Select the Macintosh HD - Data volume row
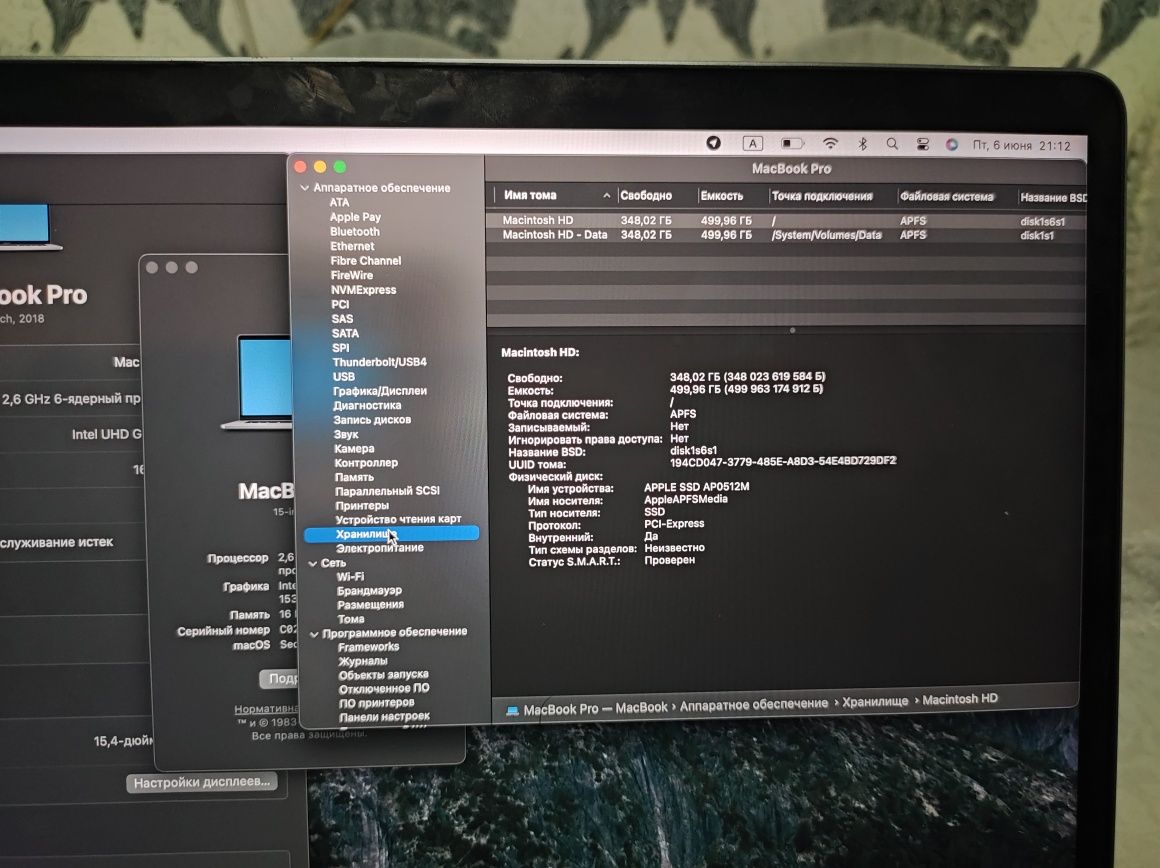 tap(786, 235)
